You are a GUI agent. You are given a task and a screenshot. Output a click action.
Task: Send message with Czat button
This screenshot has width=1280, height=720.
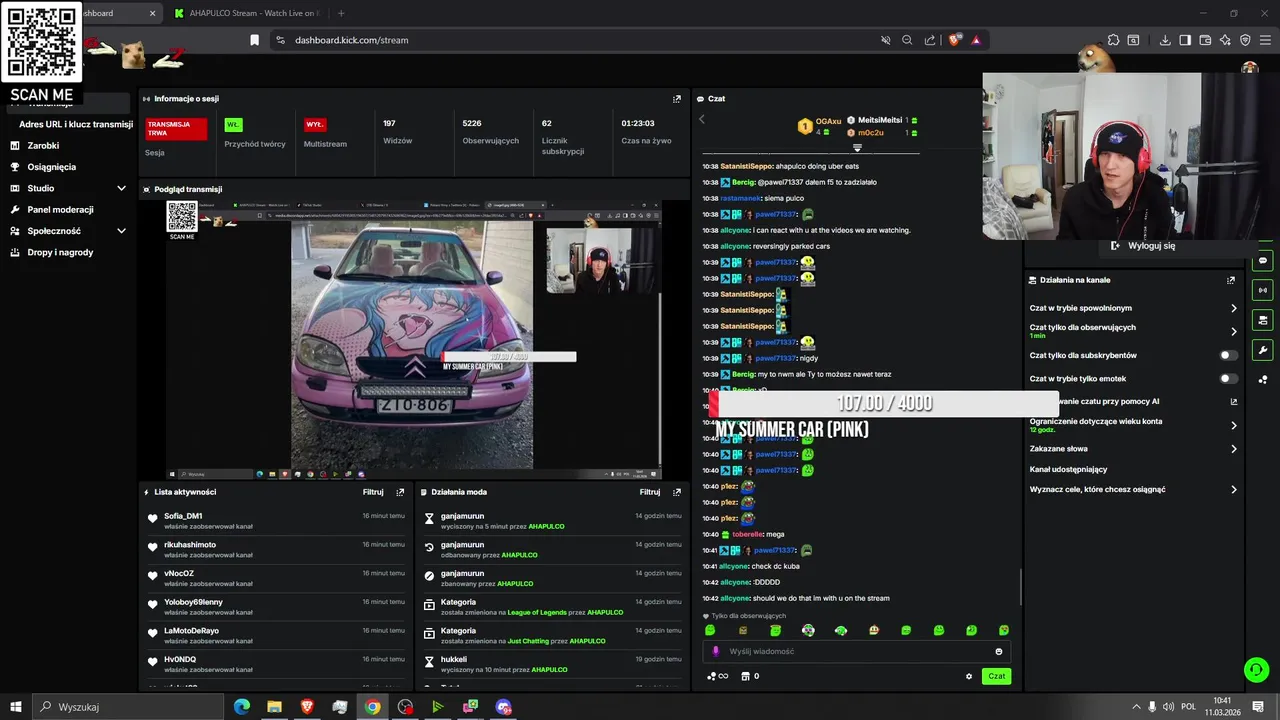point(997,676)
